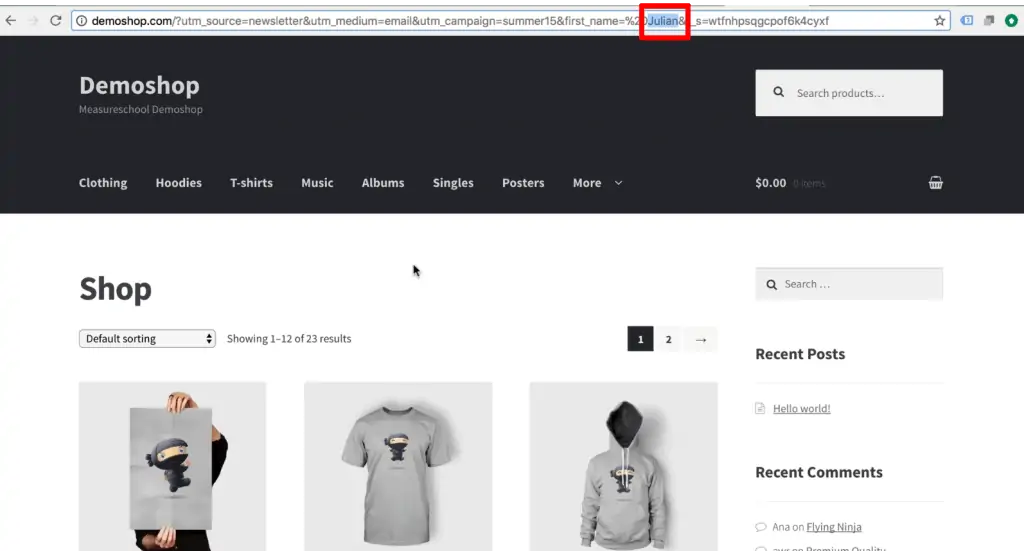This screenshot has width=1024, height=551.
Task: Open the More menu item
Action: [587, 183]
